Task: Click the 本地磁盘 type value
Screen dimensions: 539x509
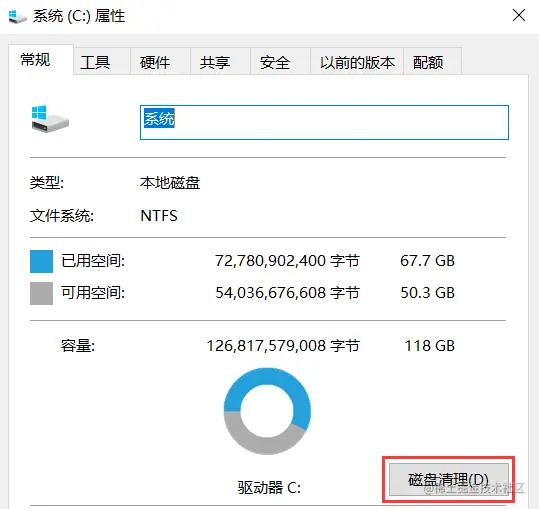Action: [170, 182]
